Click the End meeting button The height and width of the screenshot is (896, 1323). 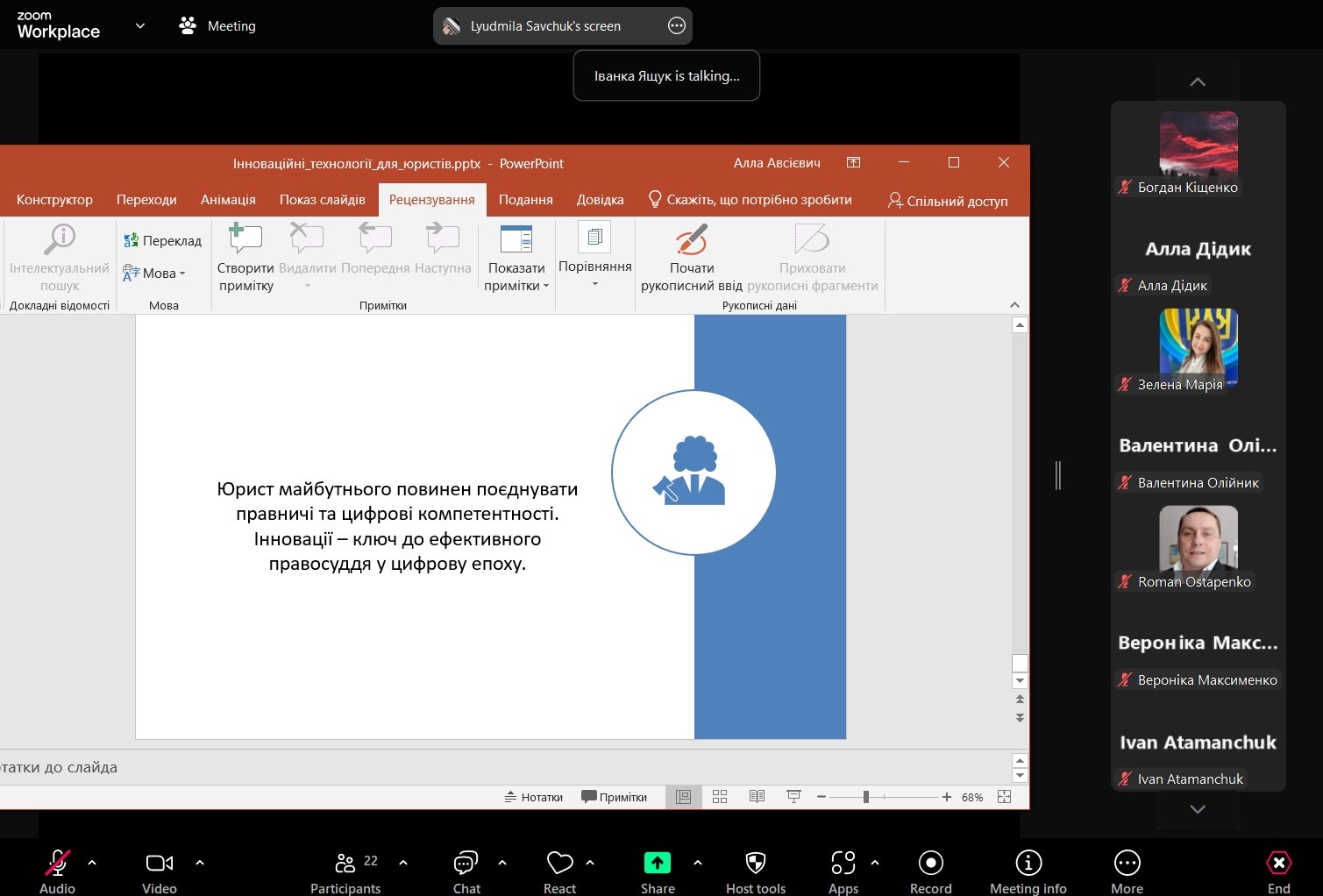(1278, 864)
